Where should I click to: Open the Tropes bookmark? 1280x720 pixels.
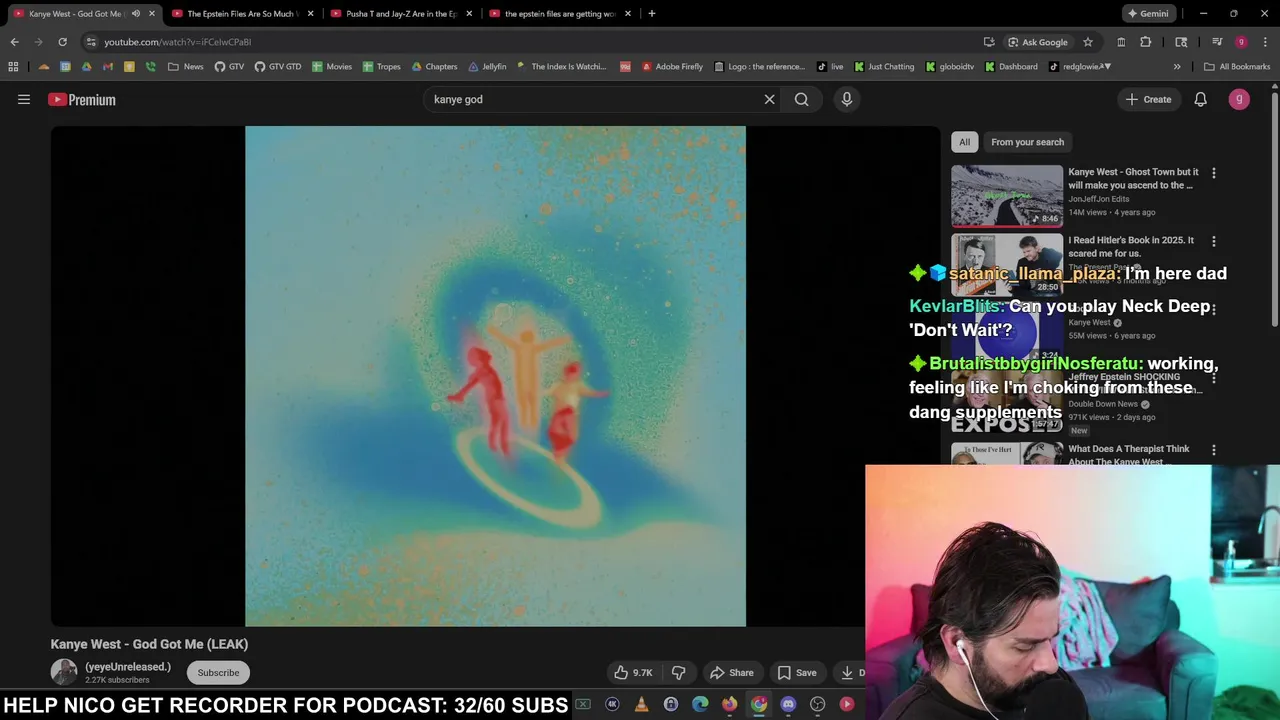[382, 67]
